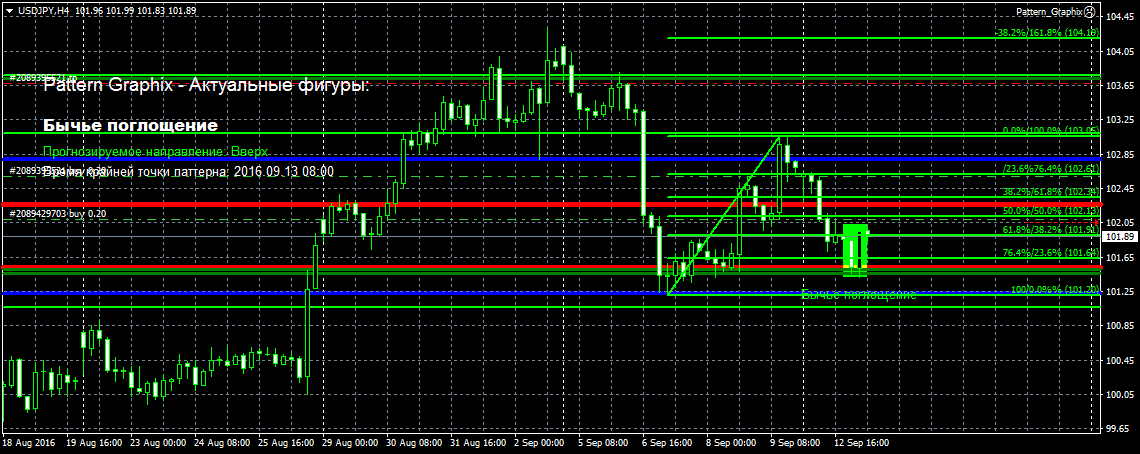Screen dimensions: 1140x454
Task: Select the 'Pattern Graphix - Актуальные фигуры:' heading
Action: click(206, 86)
